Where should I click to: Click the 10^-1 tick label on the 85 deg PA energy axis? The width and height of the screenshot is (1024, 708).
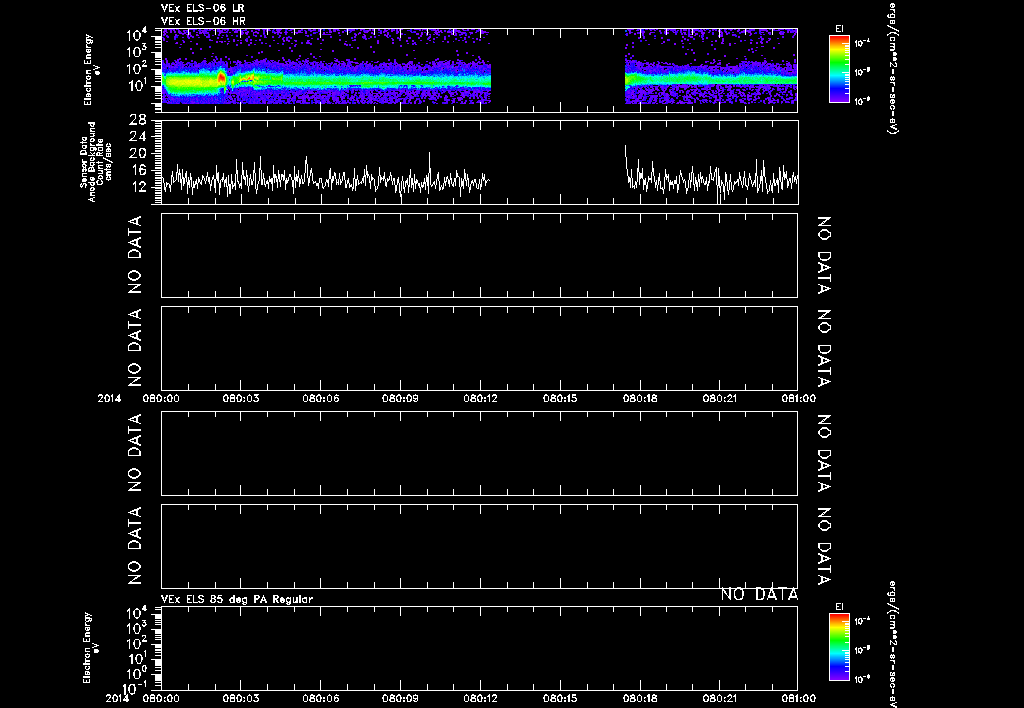coord(133,688)
